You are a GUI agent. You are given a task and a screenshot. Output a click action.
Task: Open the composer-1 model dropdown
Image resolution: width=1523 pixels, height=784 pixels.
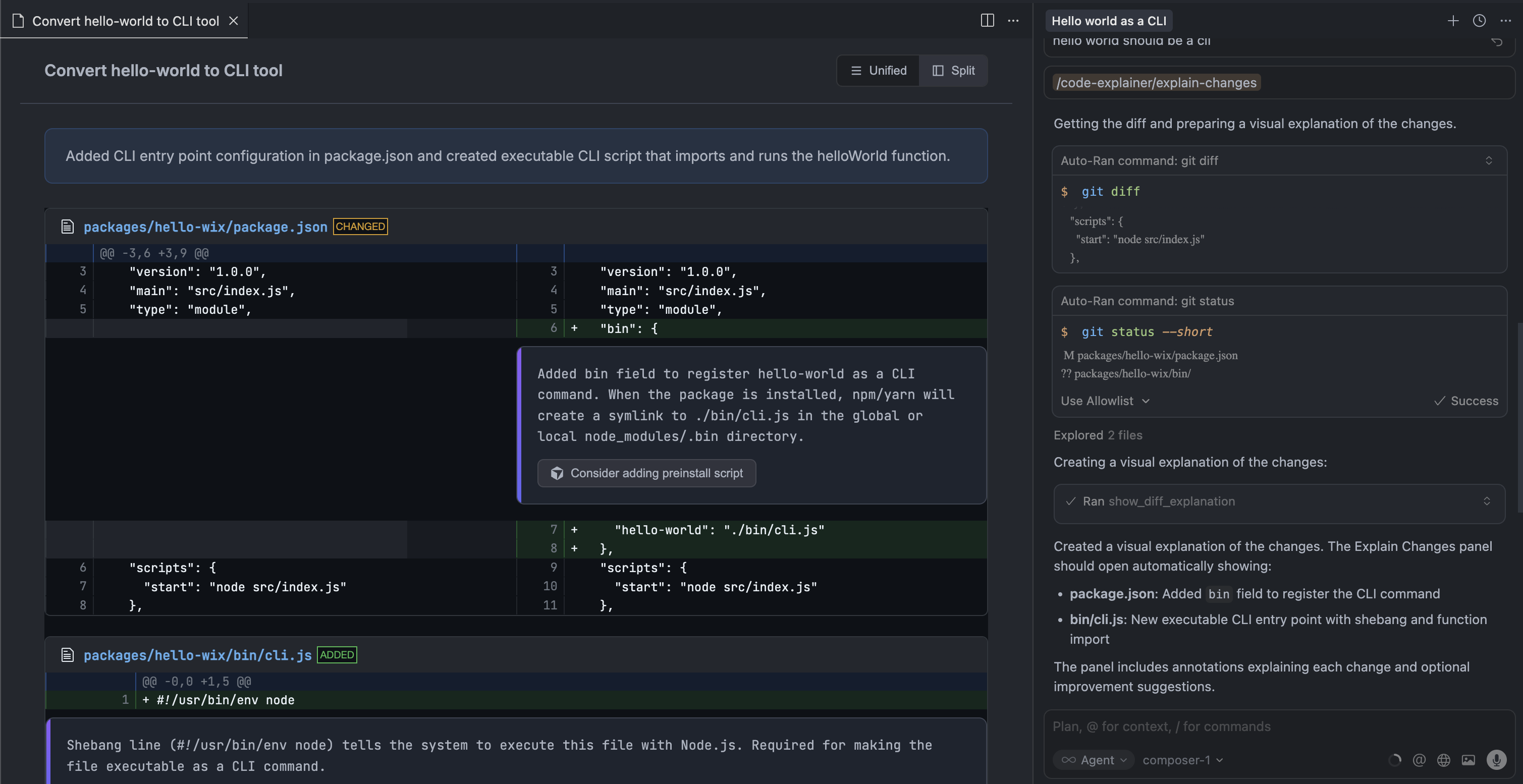[x=1182, y=760]
